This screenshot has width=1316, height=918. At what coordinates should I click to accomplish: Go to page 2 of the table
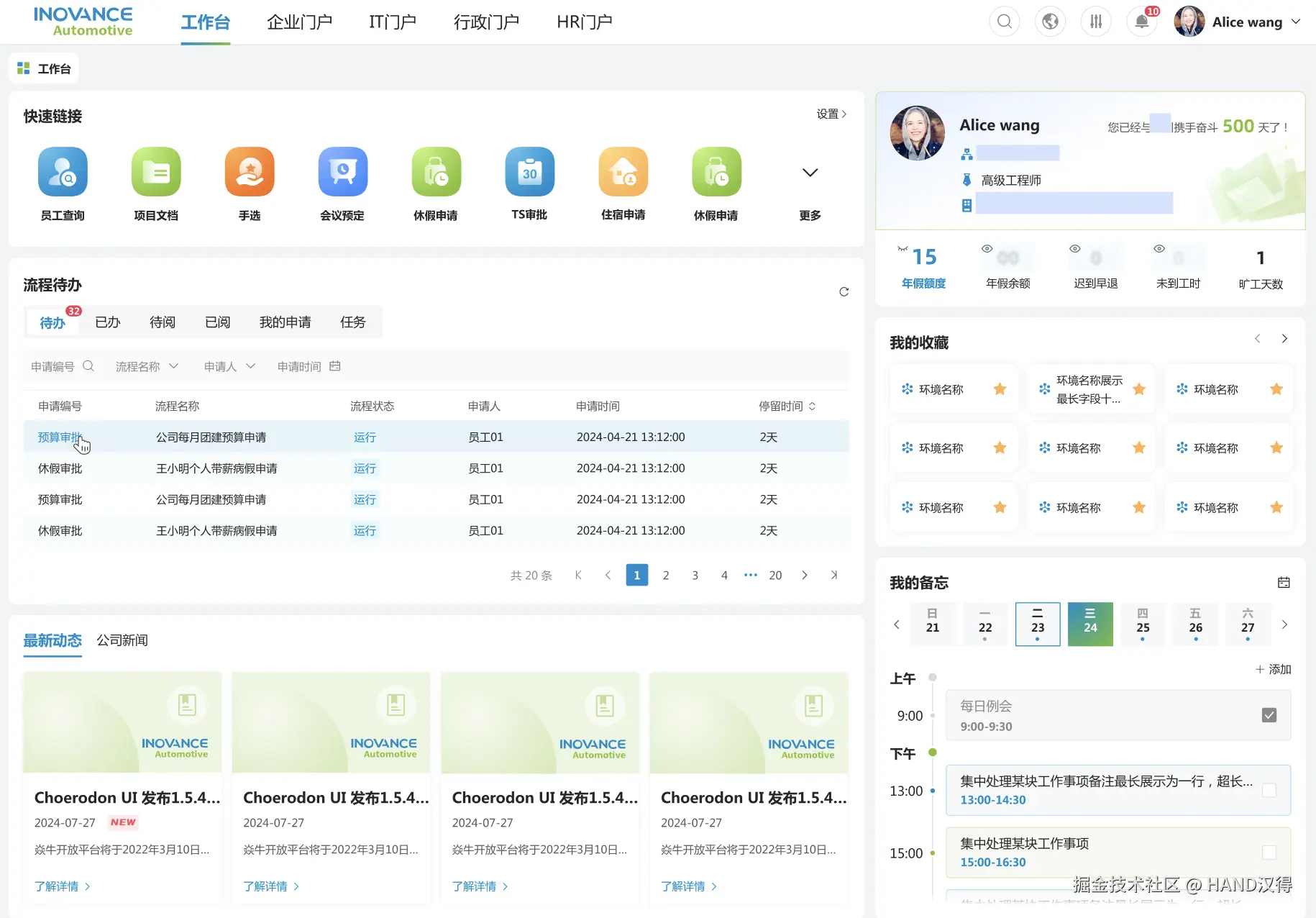pos(666,575)
